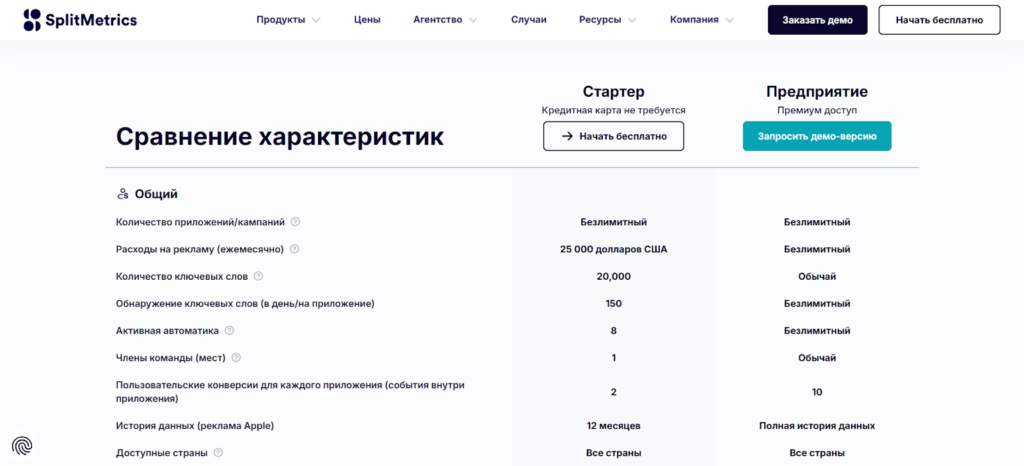The height and width of the screenshot is (466, 1024).
Task: Click Начать бесплатно under the Стартер plan
Action: pos(614,136)
